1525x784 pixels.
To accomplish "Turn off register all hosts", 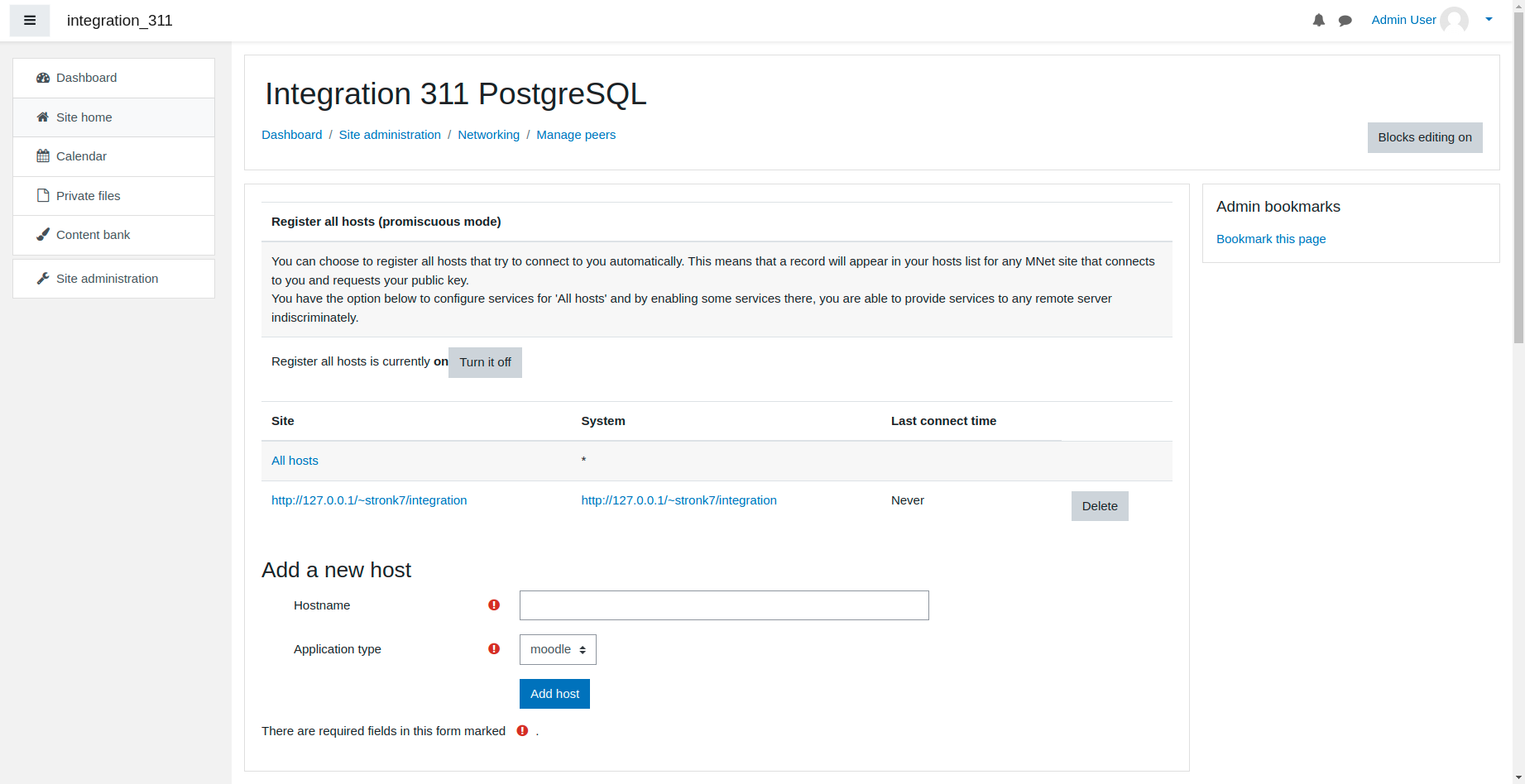I will coord(485,362).
